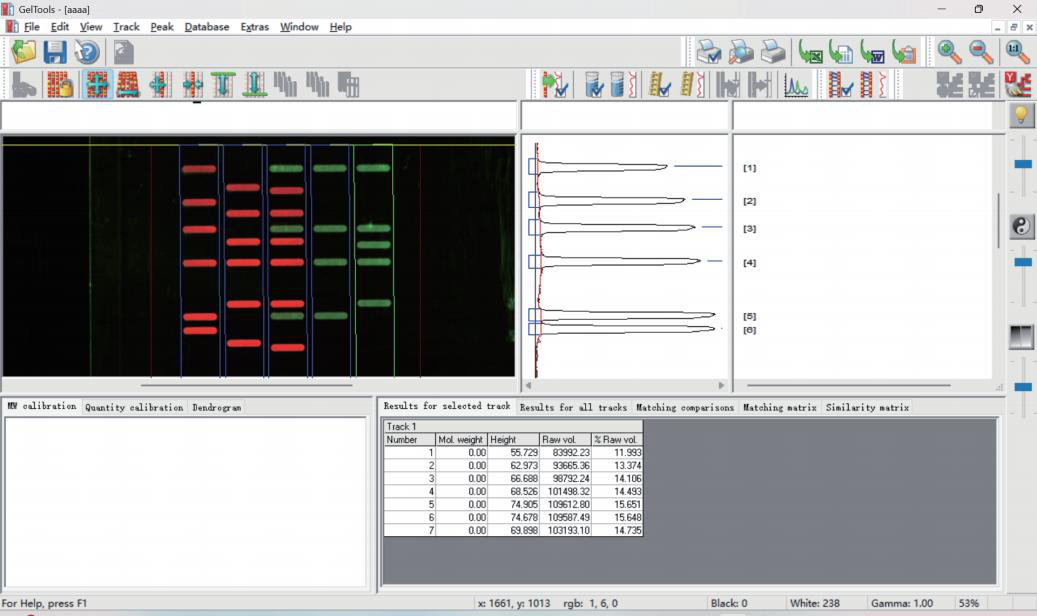Select peak label [4]
This screenshot has width=1037, height=616.
pos(749,263)
